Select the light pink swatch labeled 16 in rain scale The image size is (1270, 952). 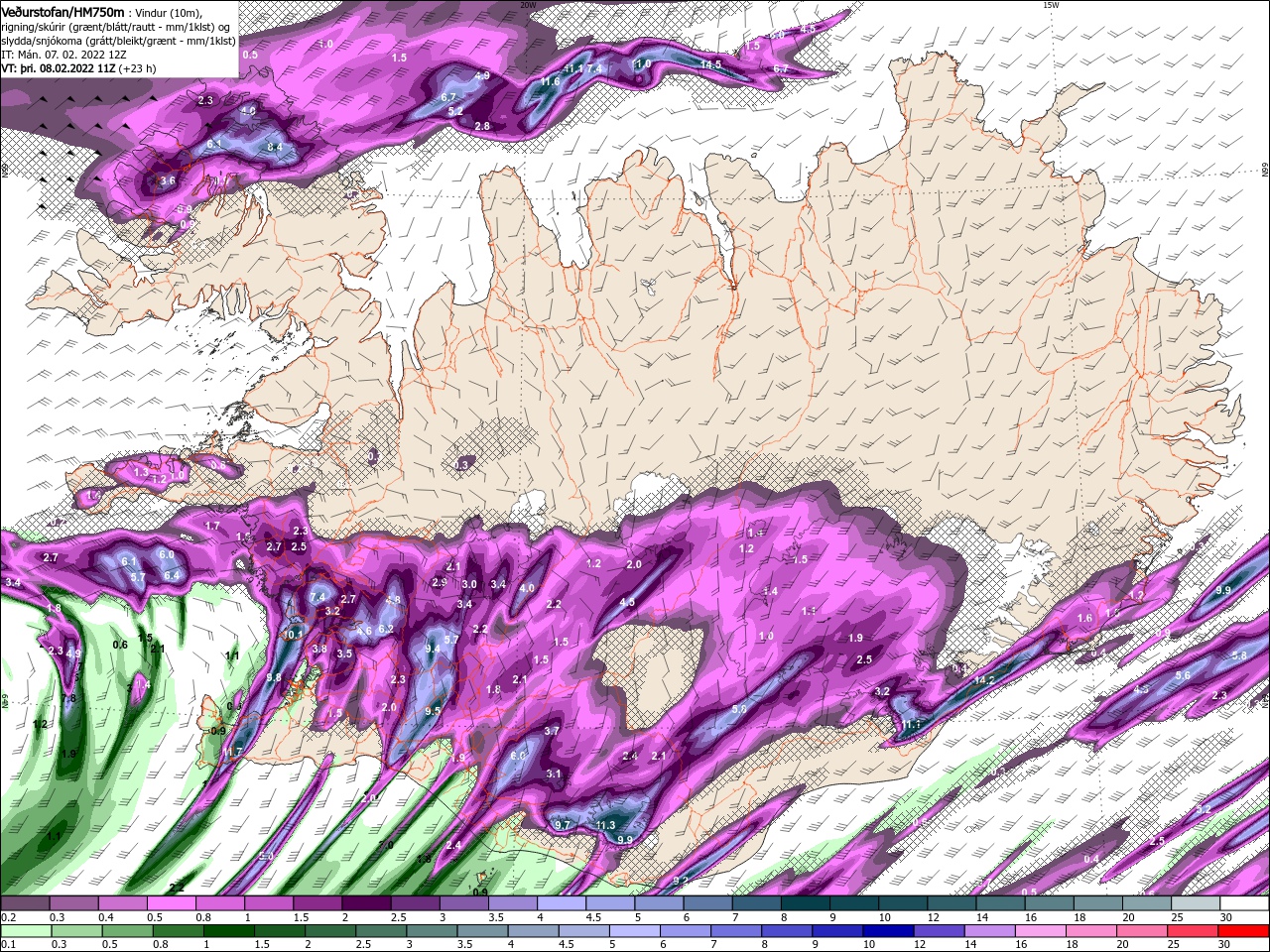point(1041,931)
